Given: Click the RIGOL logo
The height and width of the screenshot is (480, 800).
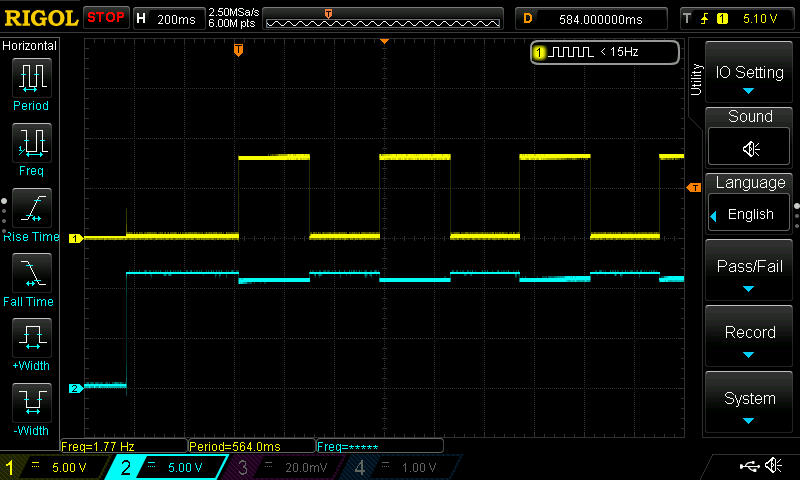Looking at the screenshot, I should pos(41,18).
